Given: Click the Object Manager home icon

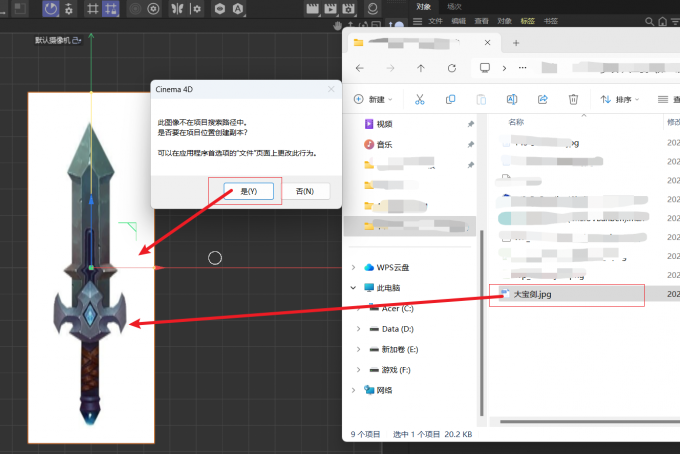Looking at the screenshot, I should (663, 21).
